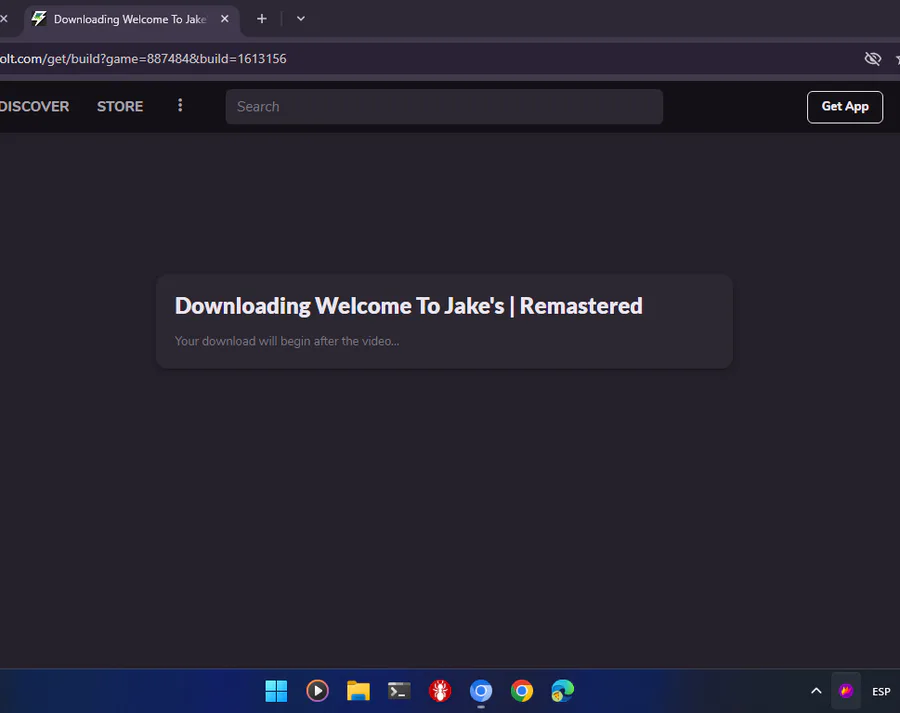
Task: Click the browser address bar URL
Action: (143, 59)
